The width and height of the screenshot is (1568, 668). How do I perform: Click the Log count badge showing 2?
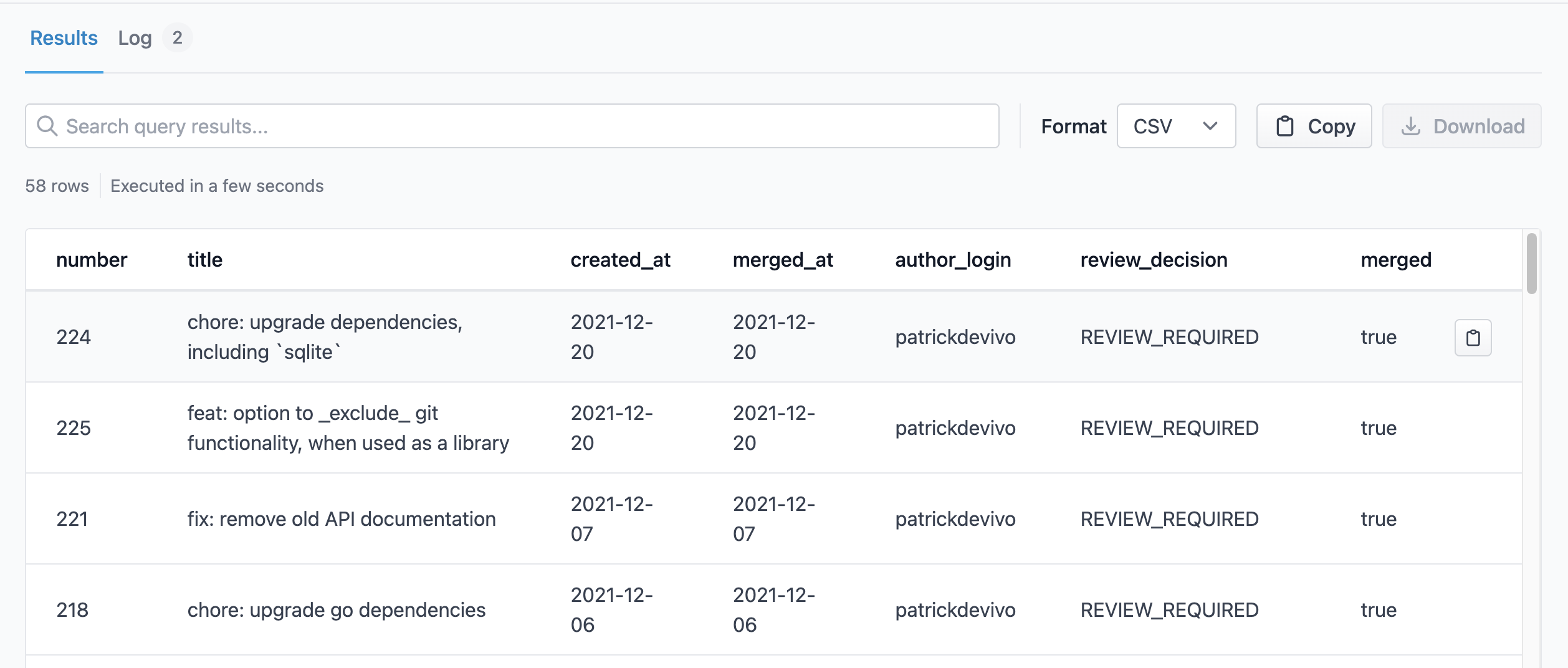(x=178, y=38)
